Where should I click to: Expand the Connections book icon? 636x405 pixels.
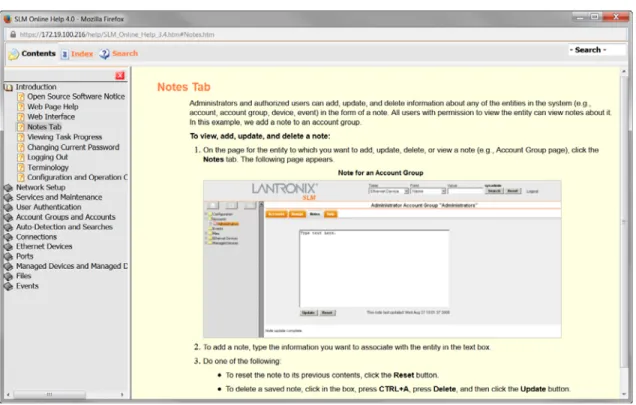[x=9, y=237]
